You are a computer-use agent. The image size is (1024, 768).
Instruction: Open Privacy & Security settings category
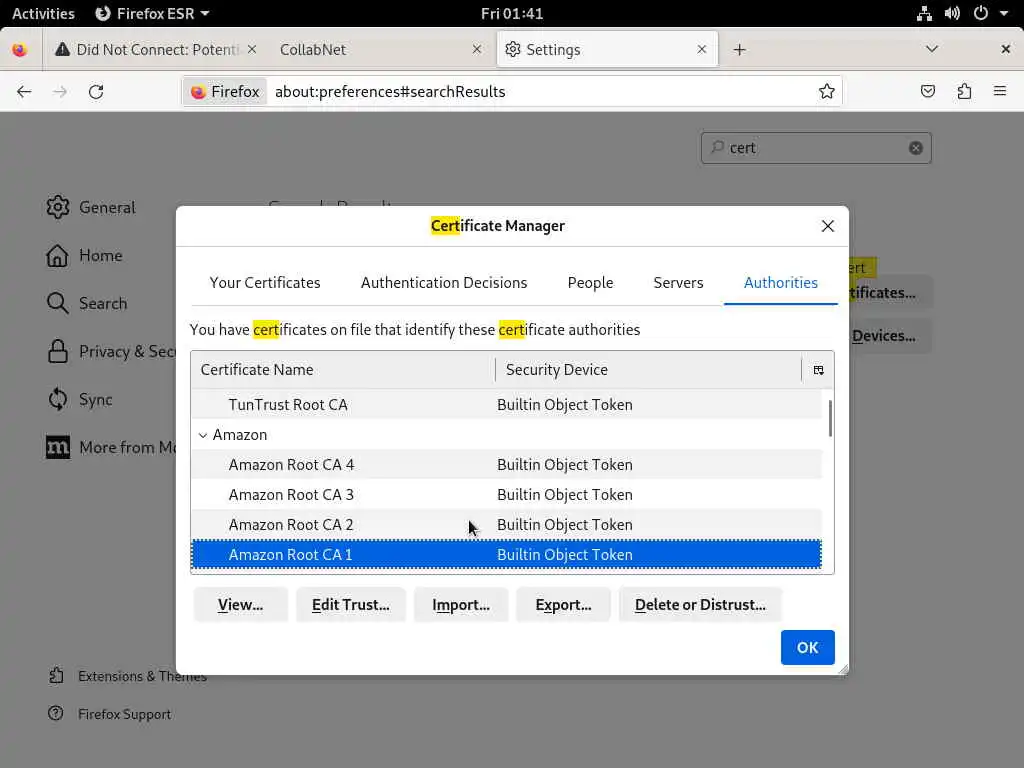point(111,351)
